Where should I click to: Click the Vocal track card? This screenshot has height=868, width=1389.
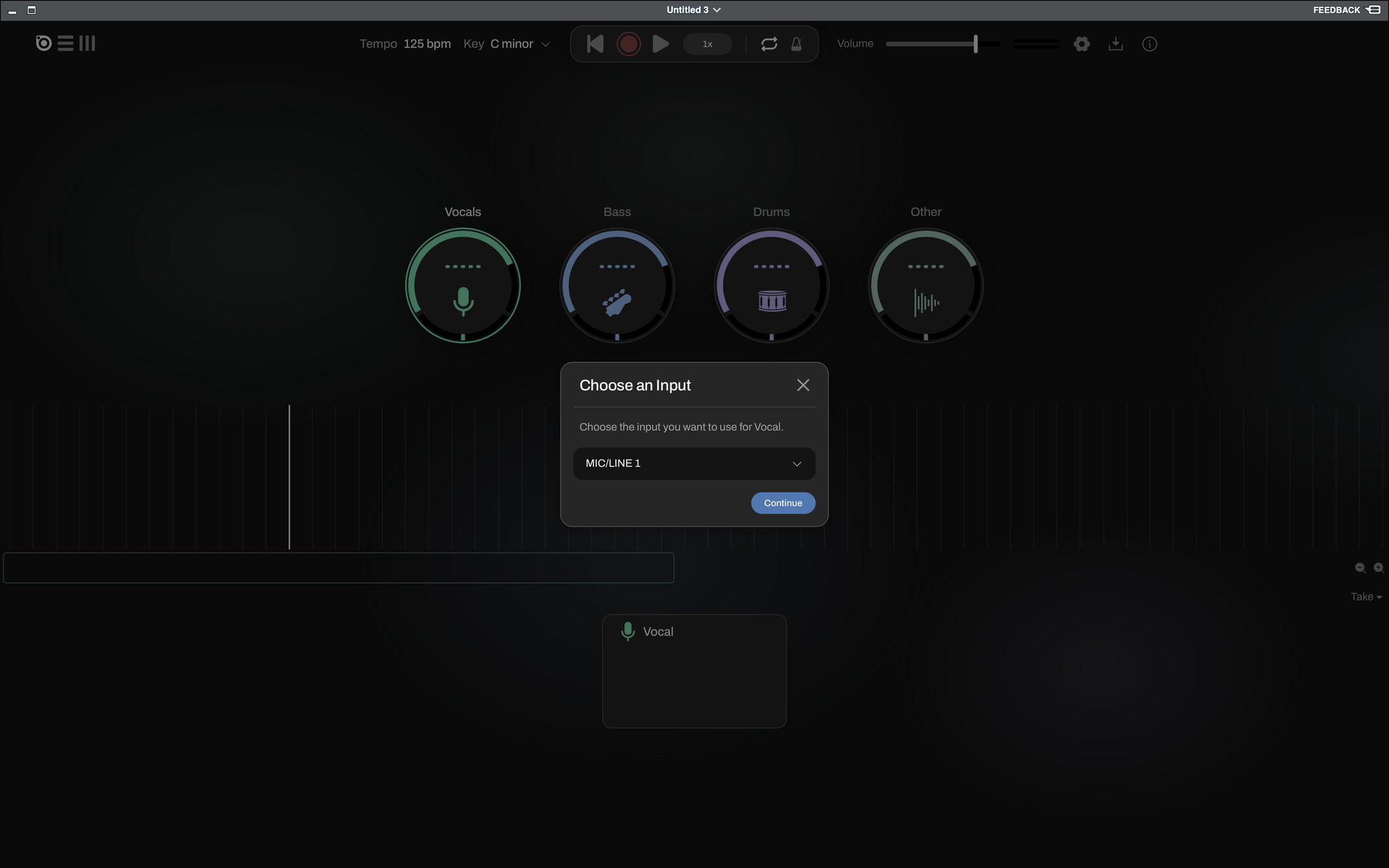(694, 671)
